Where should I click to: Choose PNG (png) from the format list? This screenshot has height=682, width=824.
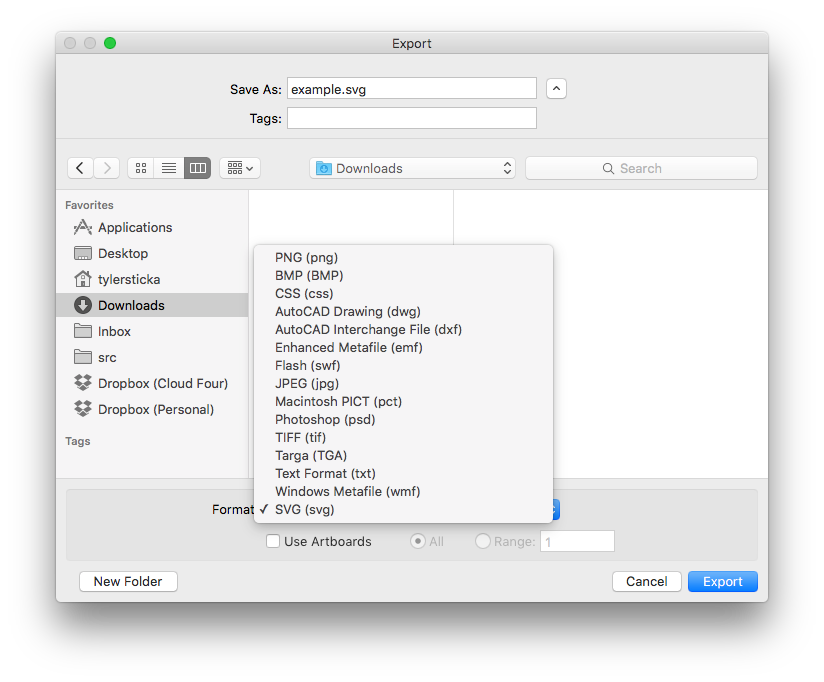(x=305, y=257)
